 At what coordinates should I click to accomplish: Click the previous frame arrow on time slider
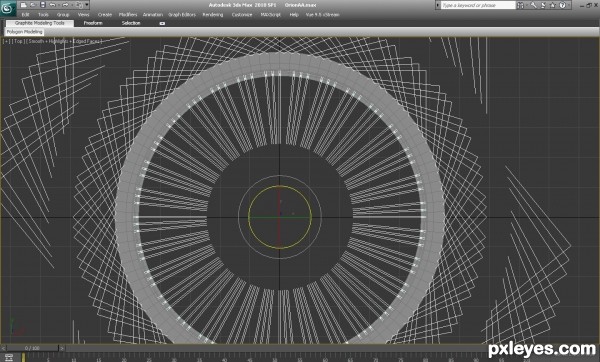(3, 348)
